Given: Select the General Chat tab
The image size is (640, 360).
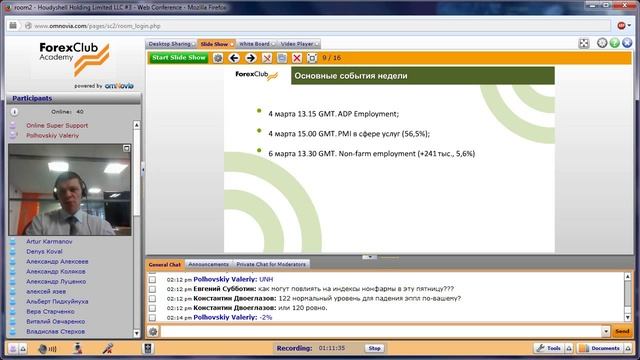Looking at the screenshot, I should pyautogui.click(x=164, y=264).
